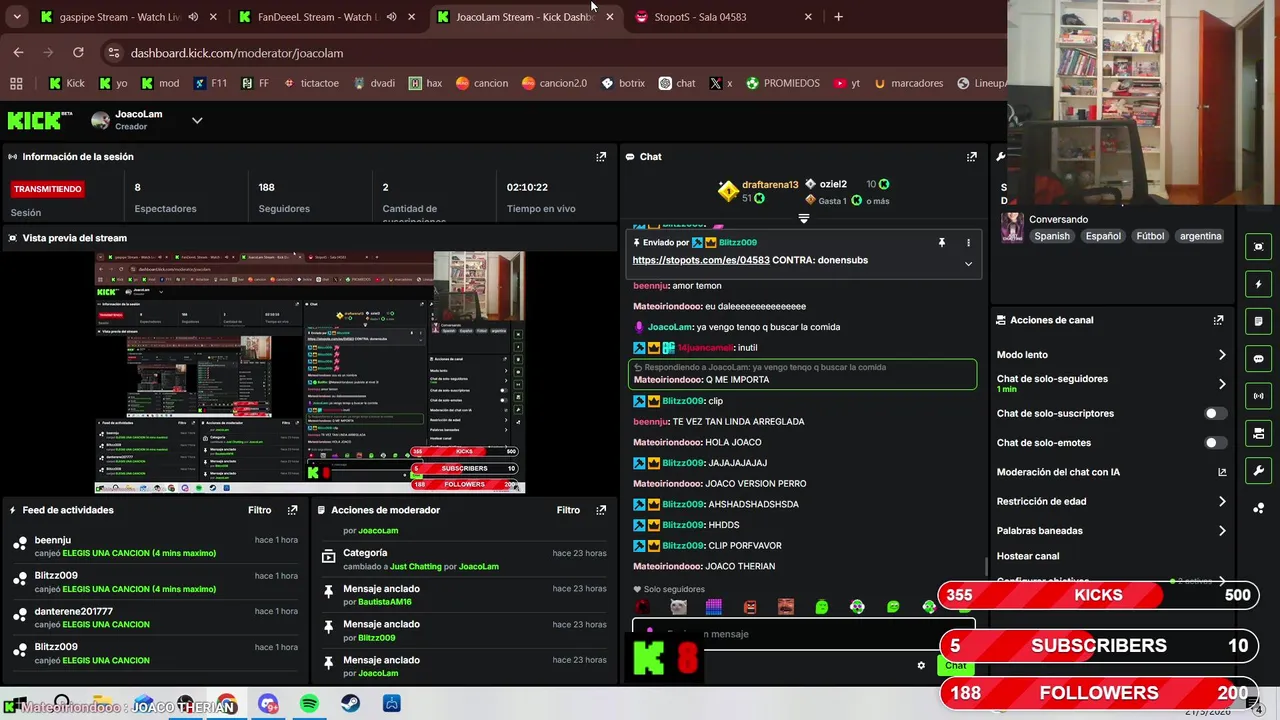The image size is (1280, 720).
Task: Open chat settings gear icon
Action: coord(921,665)
